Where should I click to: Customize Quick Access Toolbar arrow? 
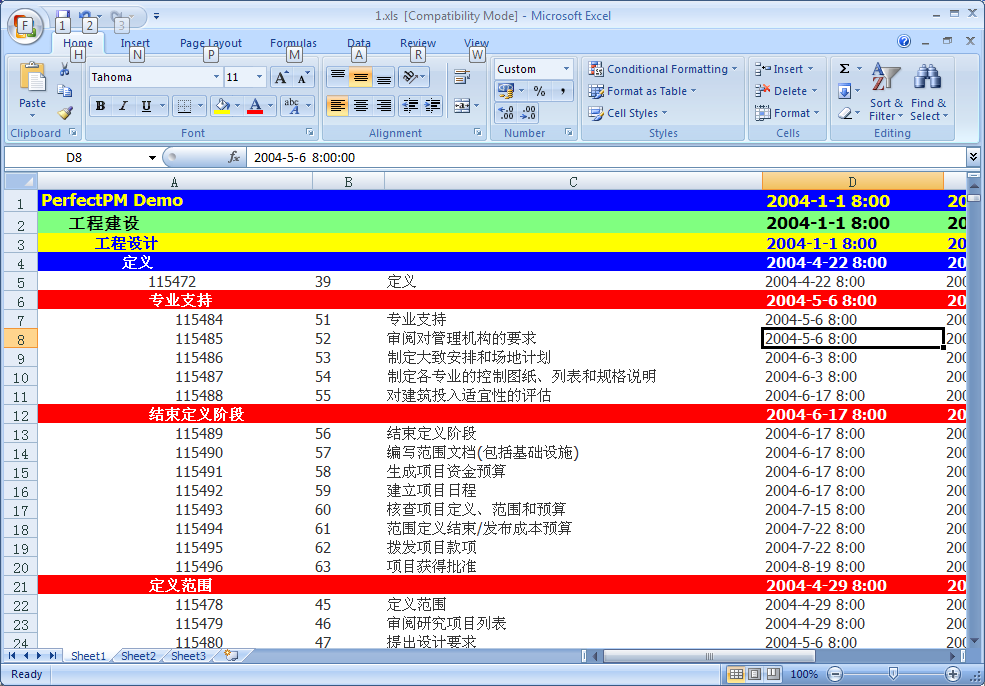(156, 16)
